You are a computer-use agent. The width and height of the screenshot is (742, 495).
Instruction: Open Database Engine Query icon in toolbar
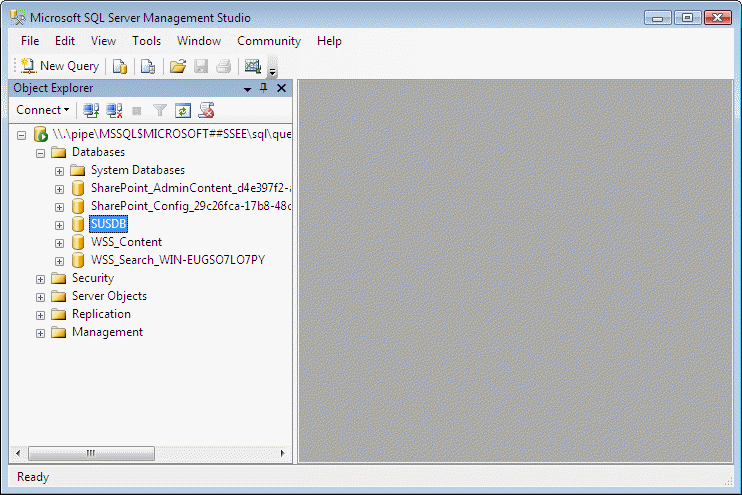(120, 67)
